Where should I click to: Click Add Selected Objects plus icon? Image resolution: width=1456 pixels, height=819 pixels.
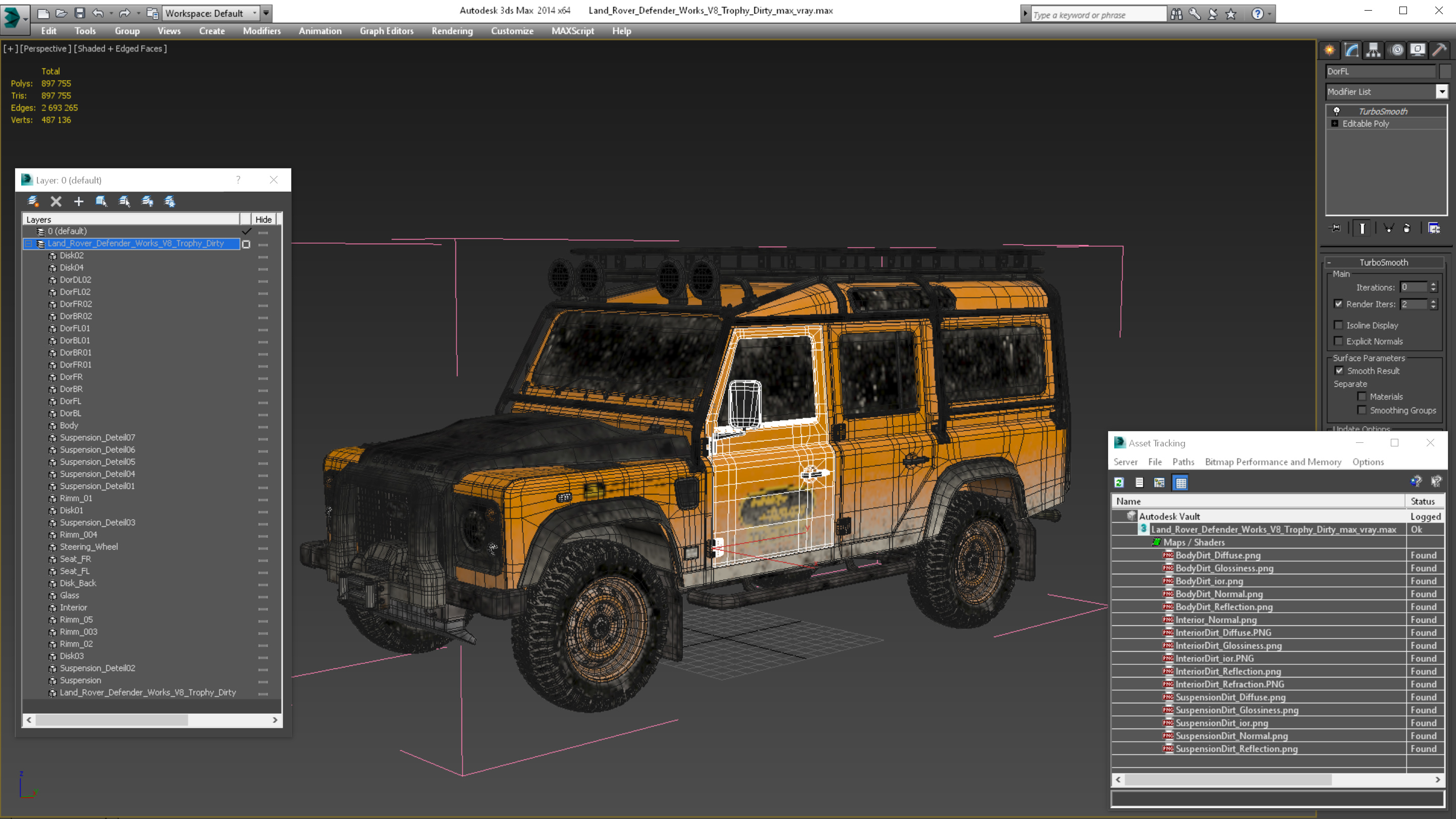tap(78, 201)
